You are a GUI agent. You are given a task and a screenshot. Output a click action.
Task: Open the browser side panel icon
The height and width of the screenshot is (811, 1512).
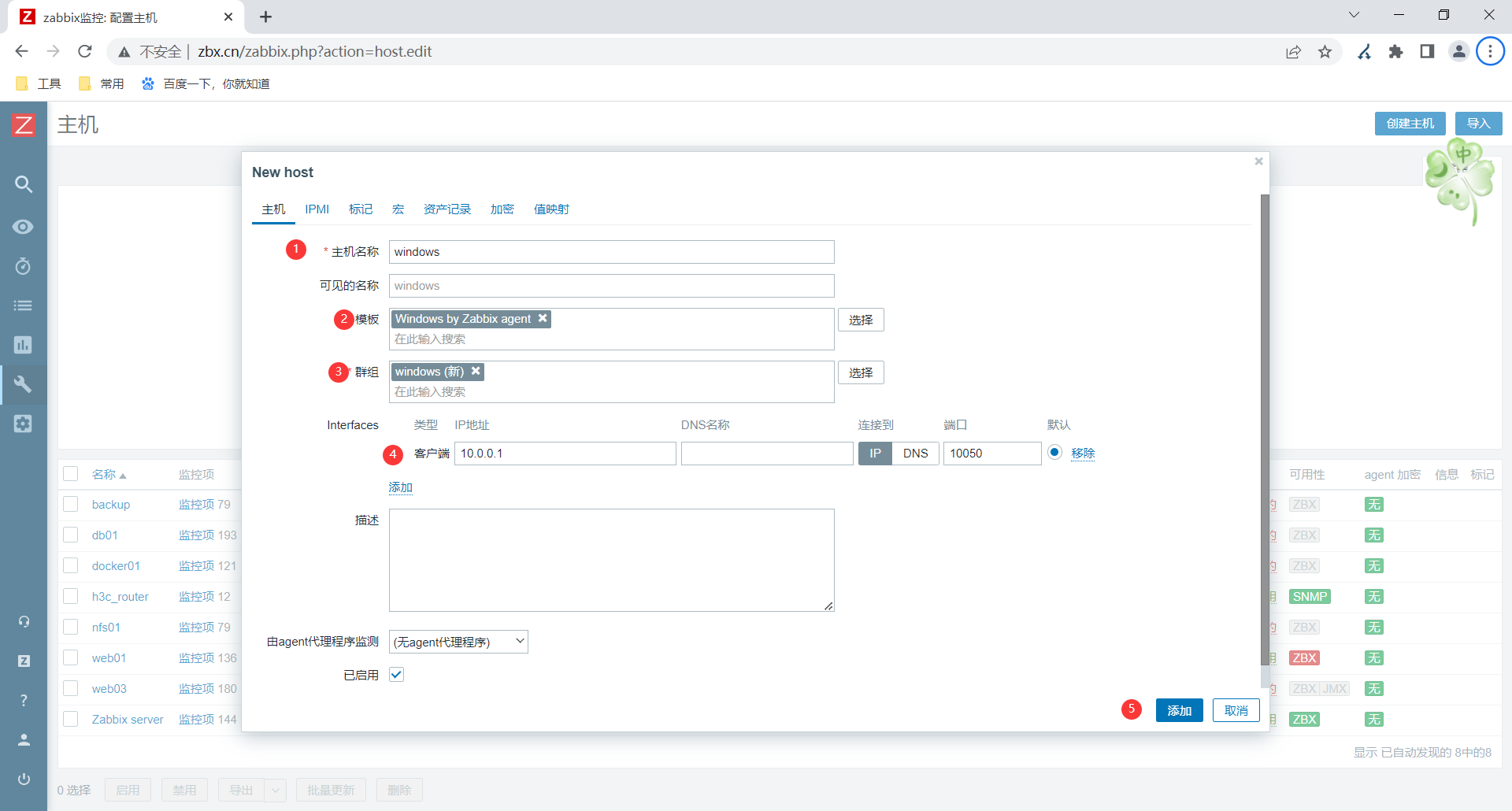[1427, 52]
